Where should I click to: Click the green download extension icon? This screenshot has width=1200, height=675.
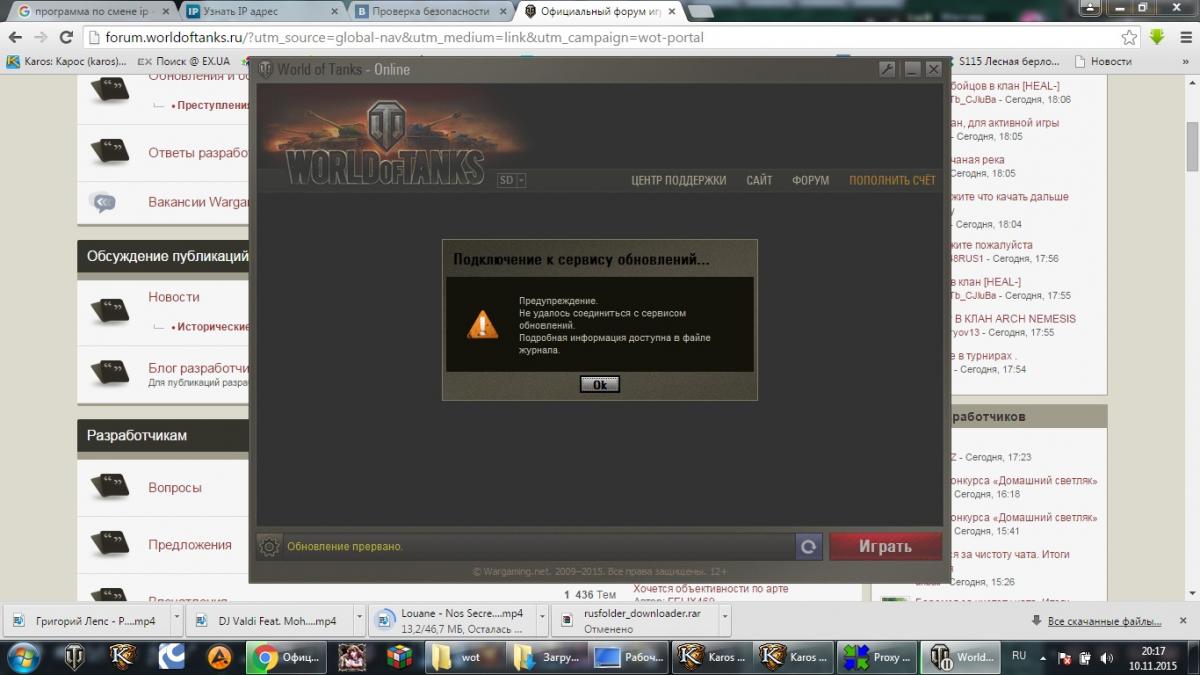pyautogui.click(x=1157, y=37)
